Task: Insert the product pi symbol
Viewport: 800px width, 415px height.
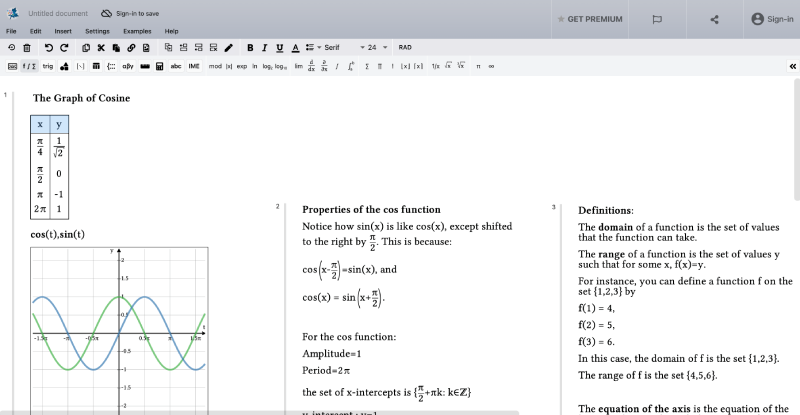Action: (380, 66)
